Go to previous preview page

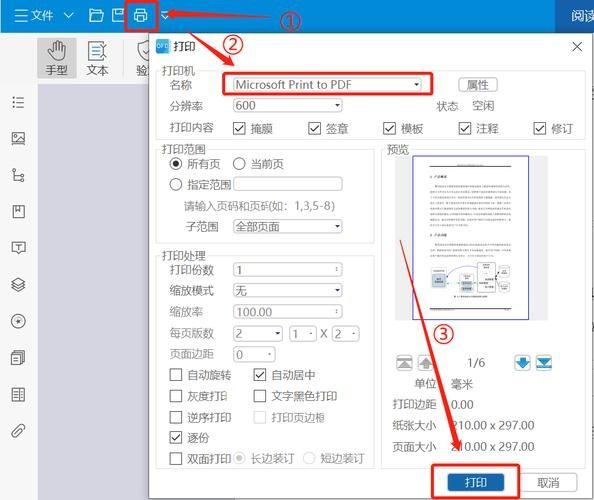click(x=426, y=363)
